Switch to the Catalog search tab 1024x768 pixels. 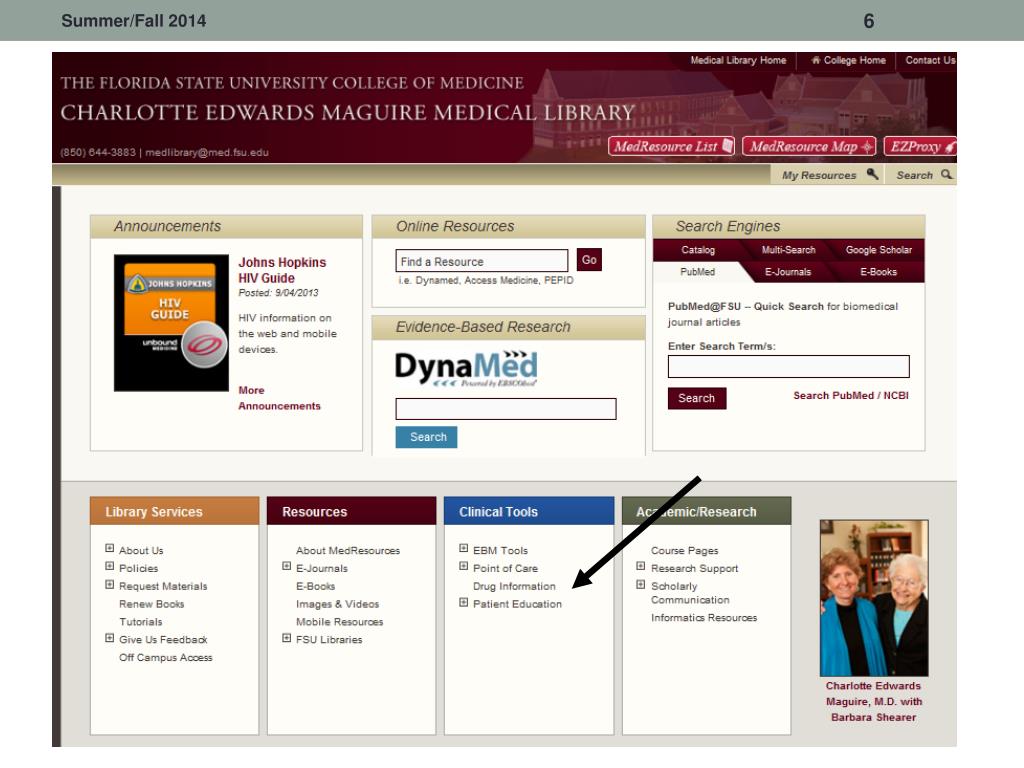click(698, 250)
